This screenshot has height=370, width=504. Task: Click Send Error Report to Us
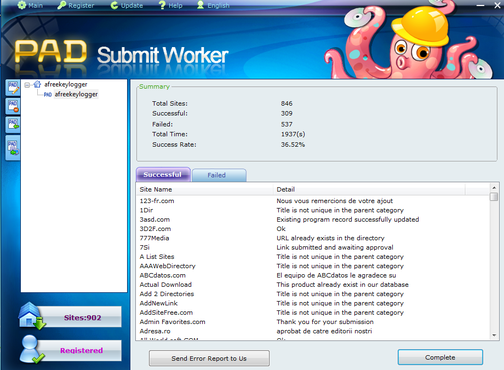pos(209,358)
